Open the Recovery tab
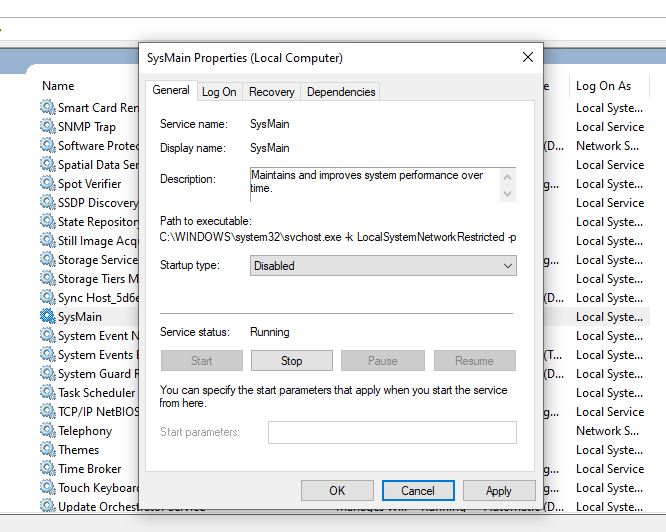 point(271,92)
